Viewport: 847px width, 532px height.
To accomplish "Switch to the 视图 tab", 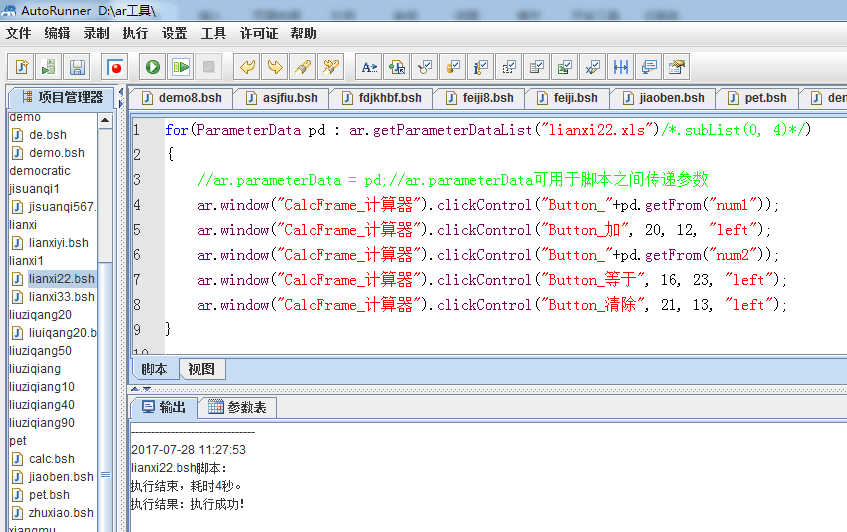I will (201, 369).
